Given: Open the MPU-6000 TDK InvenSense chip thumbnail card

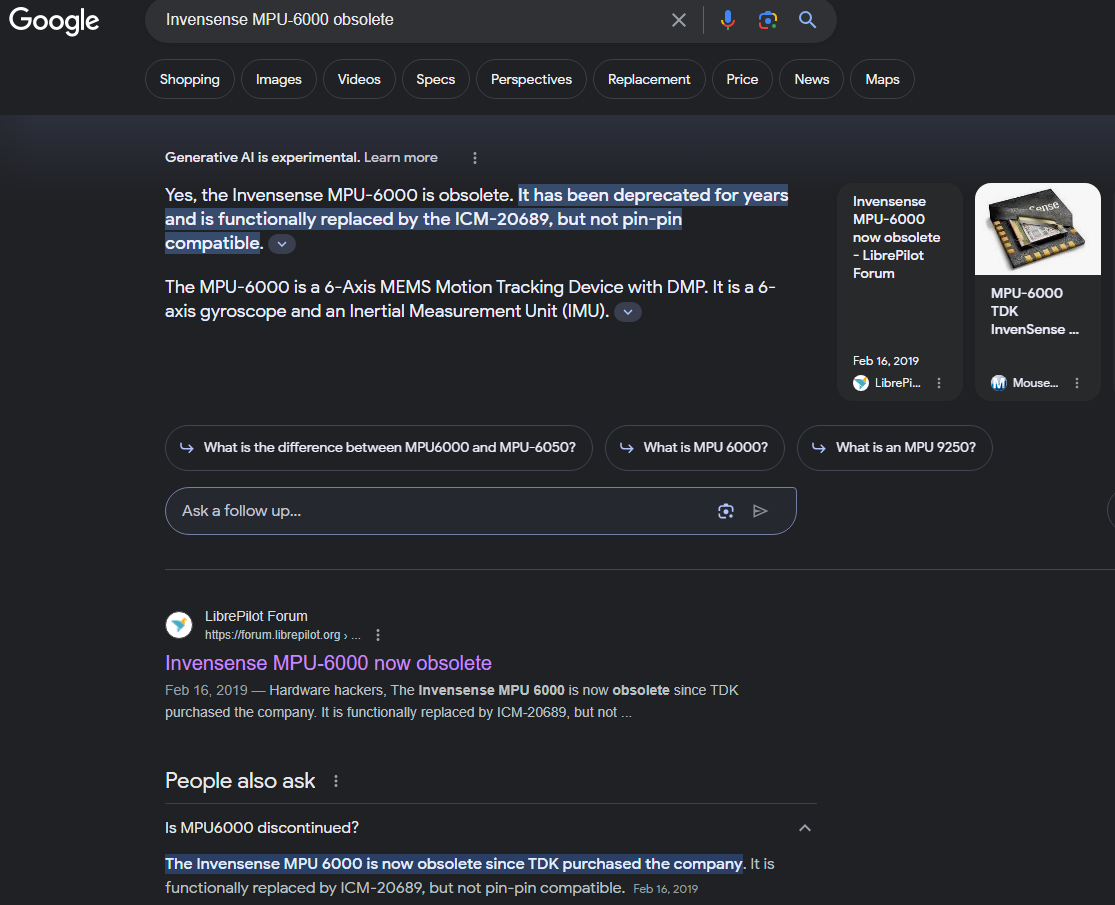Looking at the screenshot, I should click(1036, 290).
